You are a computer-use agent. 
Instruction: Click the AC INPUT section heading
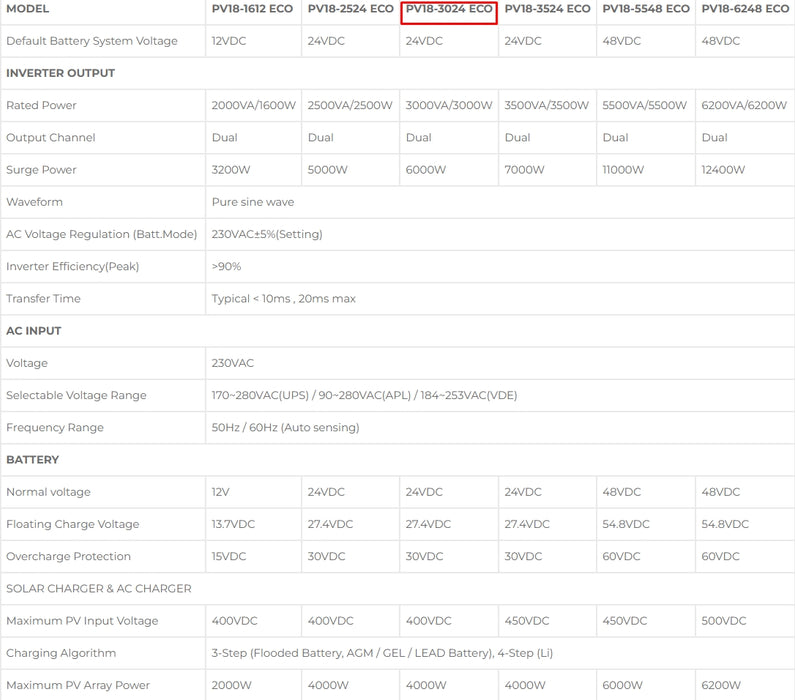pyautogui.click(x=33, y=331)
